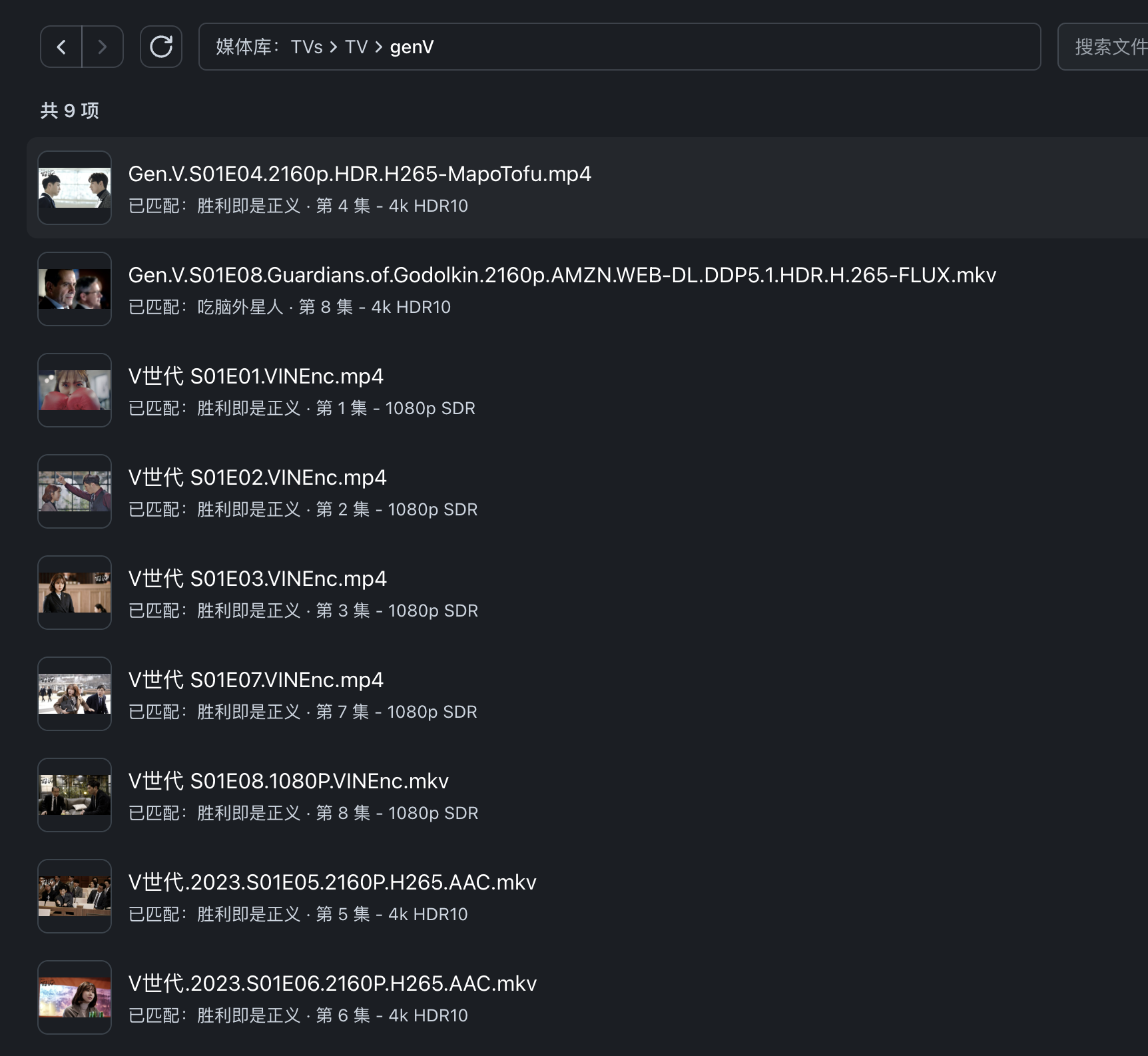Open V世代 S01E03.VINEnc.mp4
The width and height of the screenshot is (1148, 1056).
click(x=257, y=578)
